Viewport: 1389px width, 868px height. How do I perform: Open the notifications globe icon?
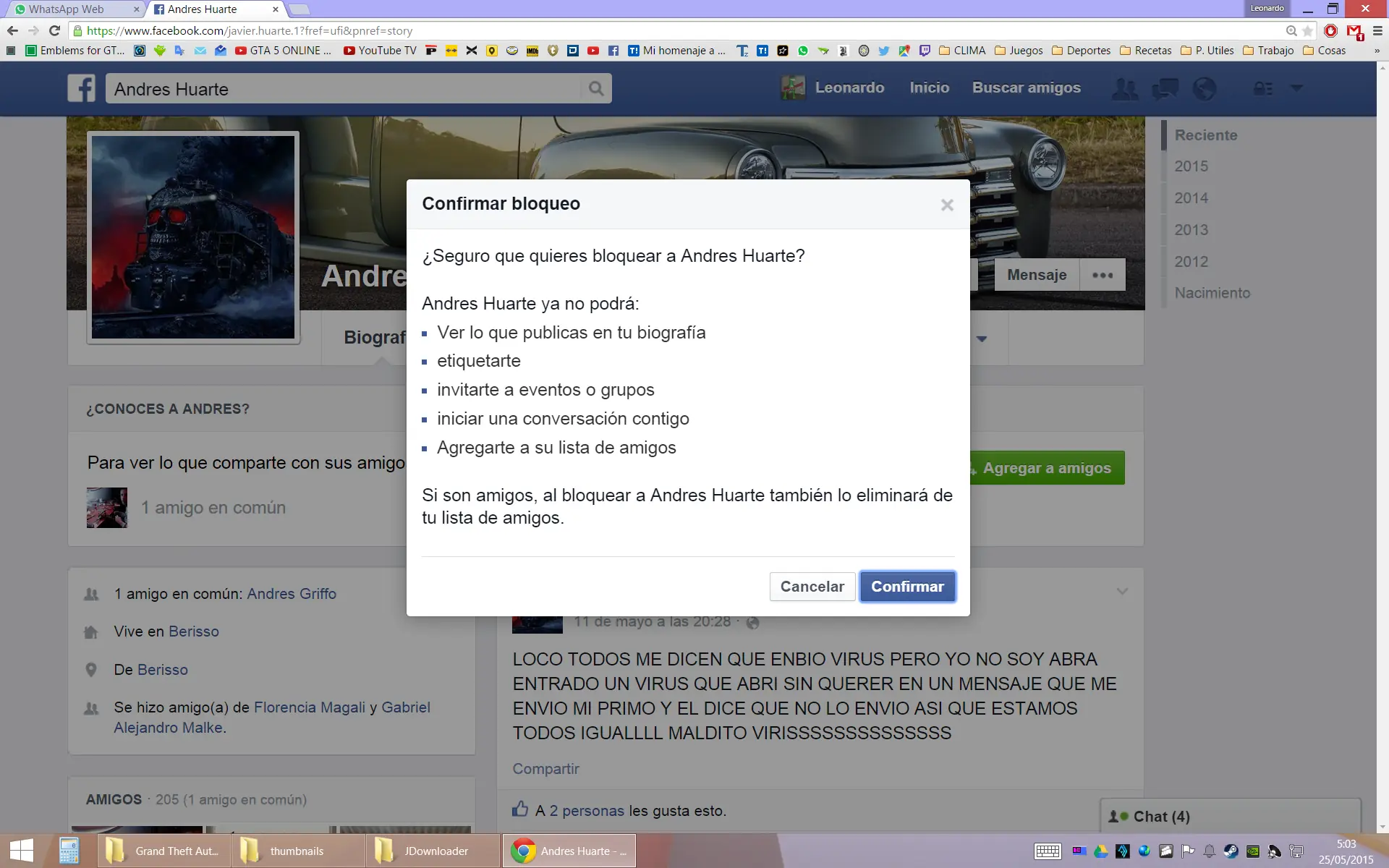[1204, 89]
